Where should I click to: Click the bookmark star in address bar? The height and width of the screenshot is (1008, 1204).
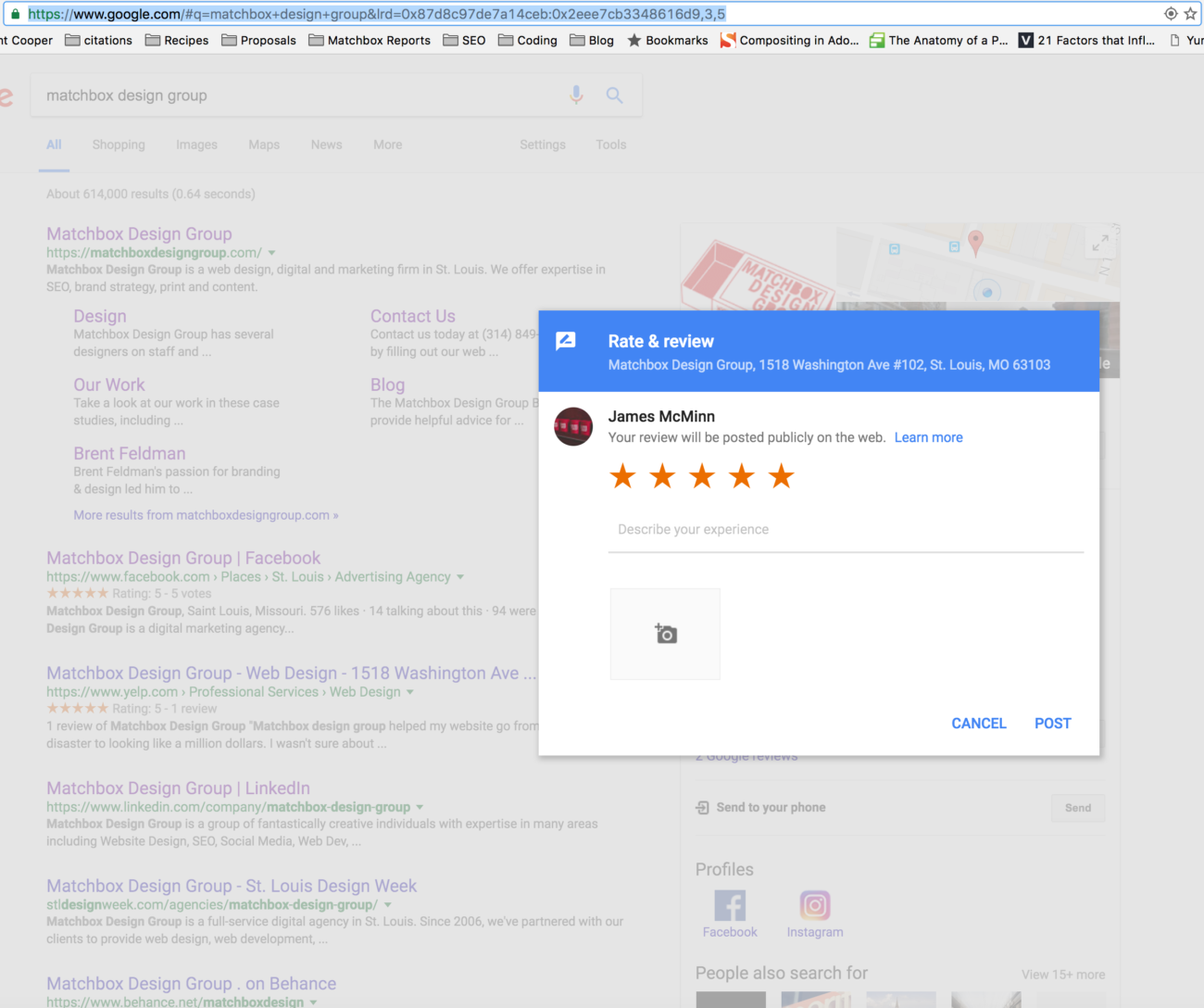1190,14
